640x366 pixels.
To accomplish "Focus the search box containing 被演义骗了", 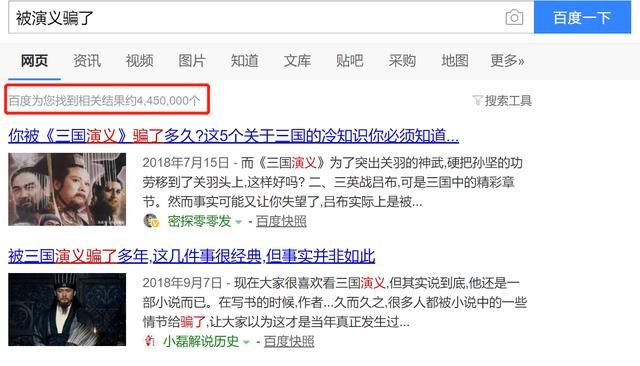I will point(271,18).
